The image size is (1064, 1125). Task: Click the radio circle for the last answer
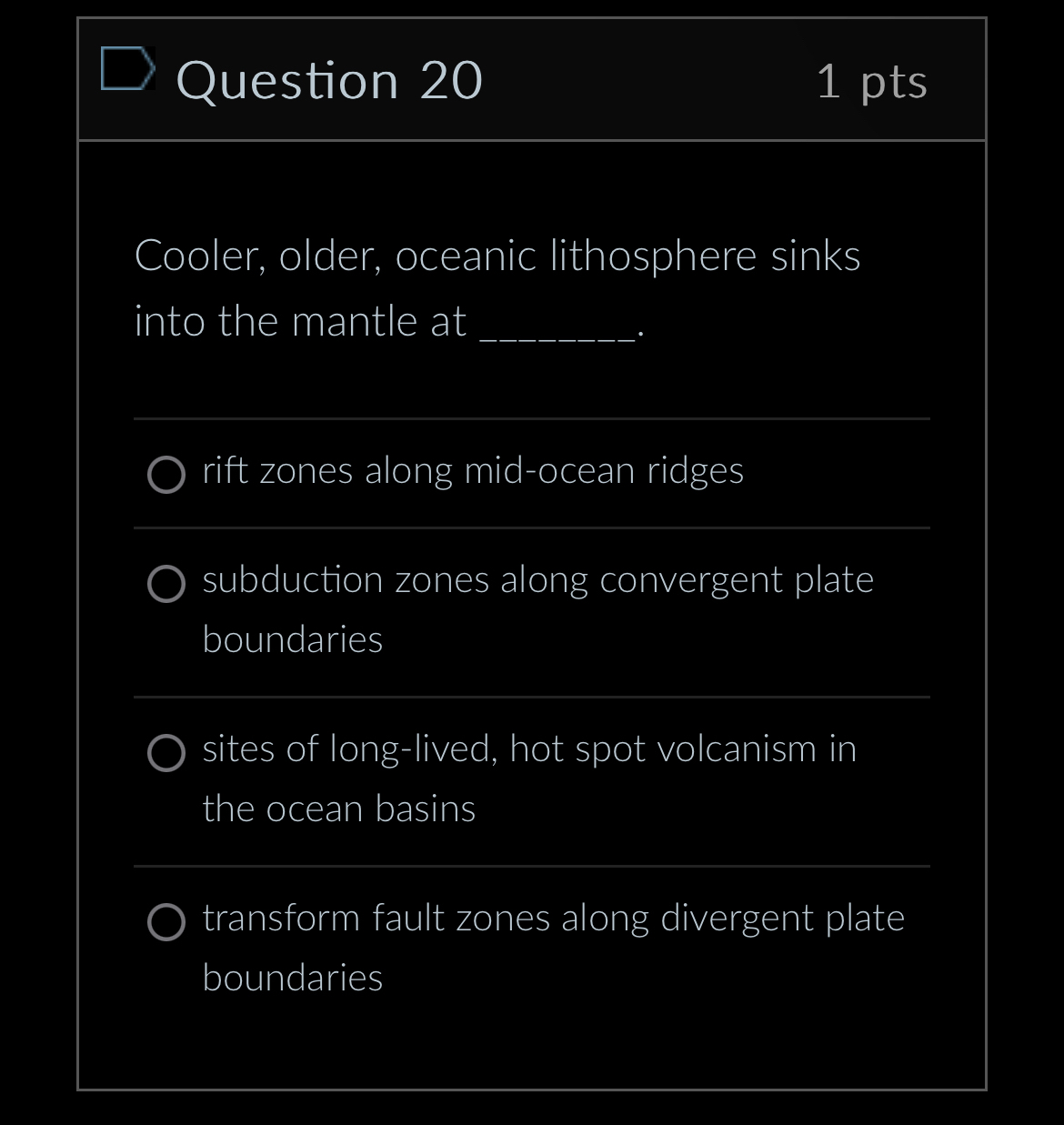click(166, 922)
